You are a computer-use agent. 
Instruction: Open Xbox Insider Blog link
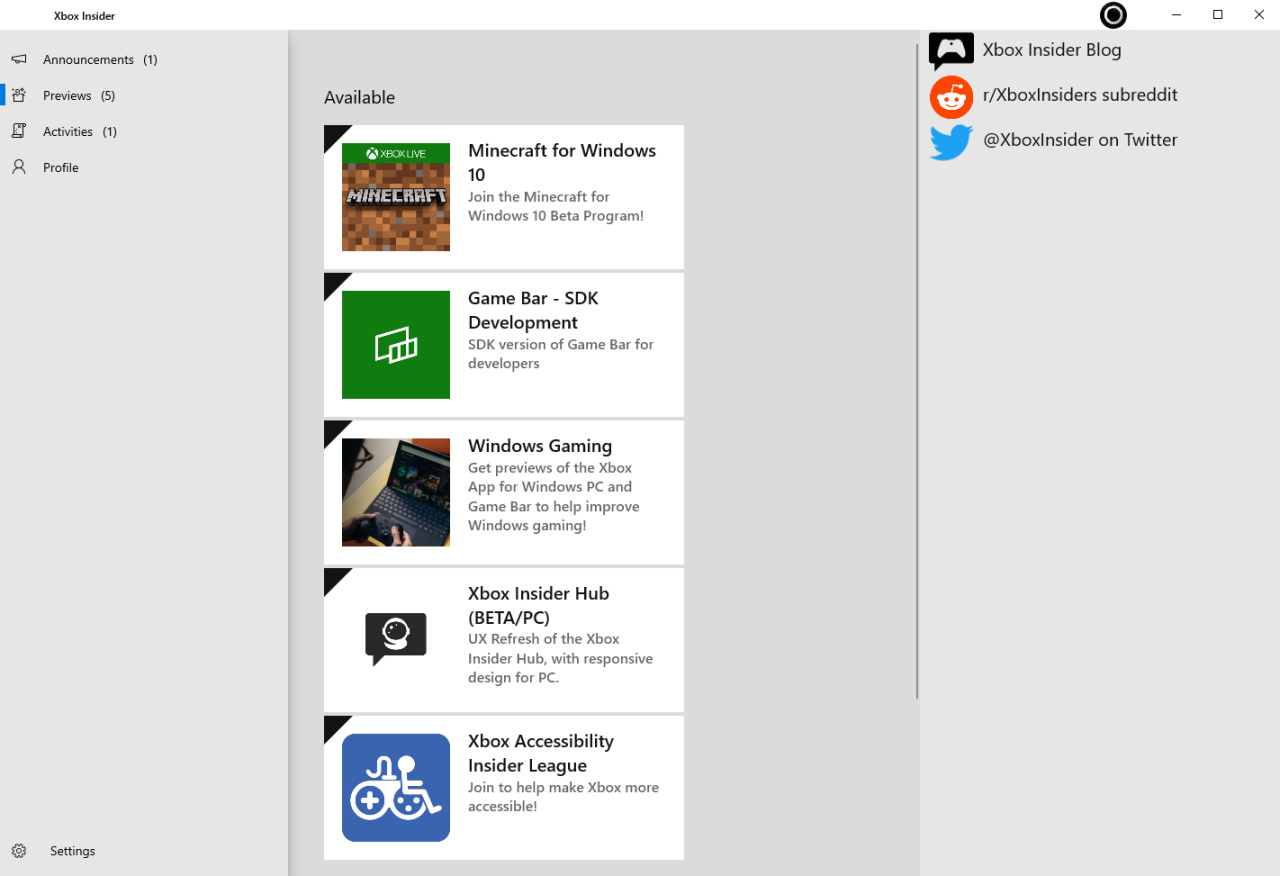1052,50
